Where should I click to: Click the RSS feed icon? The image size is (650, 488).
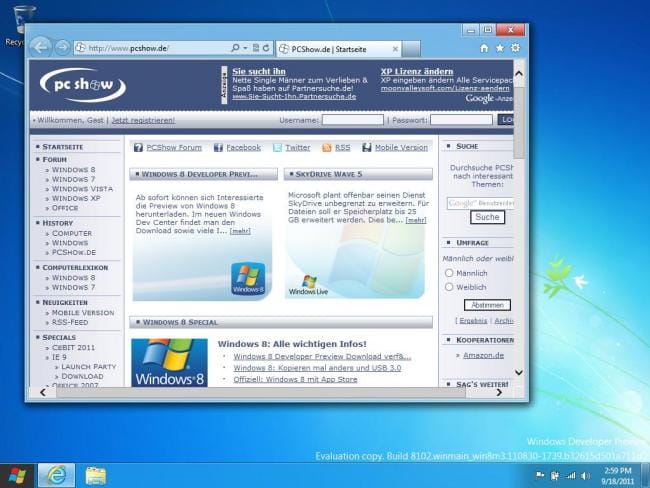pos(327,148)
